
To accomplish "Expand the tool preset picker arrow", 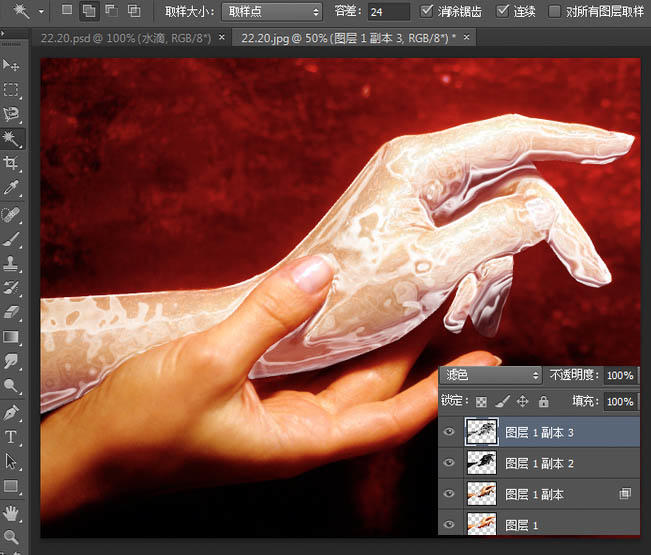I will click(42, 12).
